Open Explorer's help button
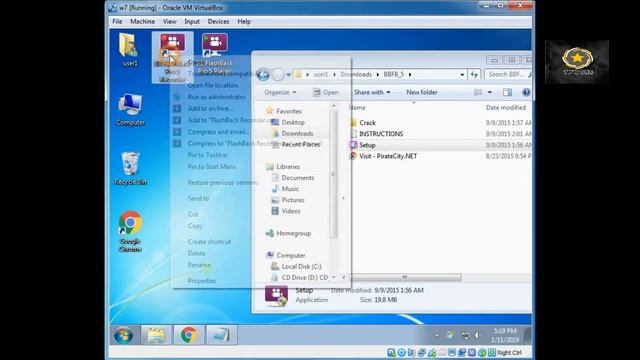 526,92
